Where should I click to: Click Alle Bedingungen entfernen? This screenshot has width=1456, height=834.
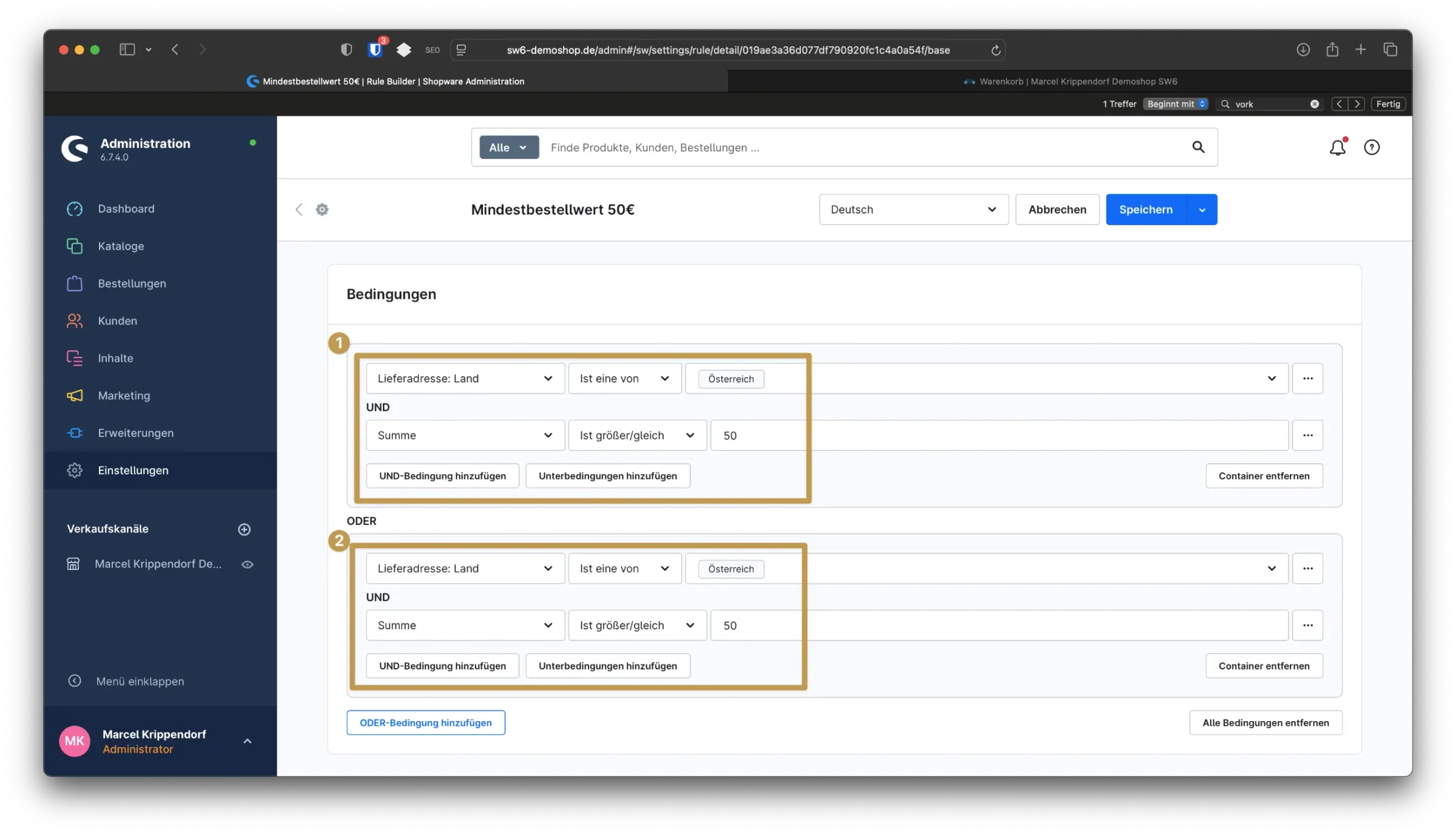point(1265,722)
